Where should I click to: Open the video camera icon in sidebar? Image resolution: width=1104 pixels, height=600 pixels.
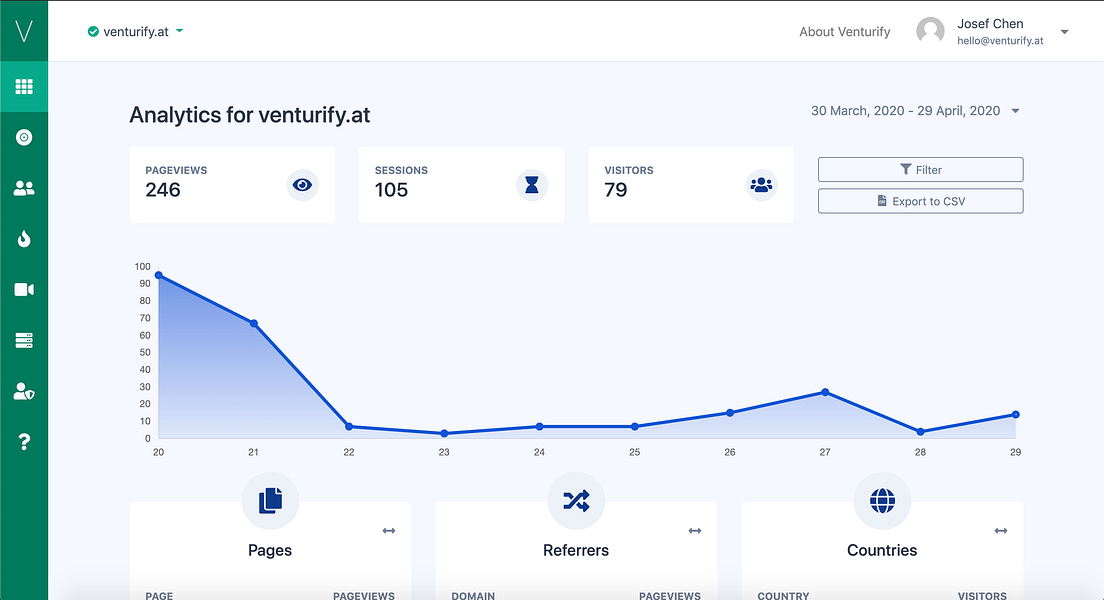[x=24, y=289]
